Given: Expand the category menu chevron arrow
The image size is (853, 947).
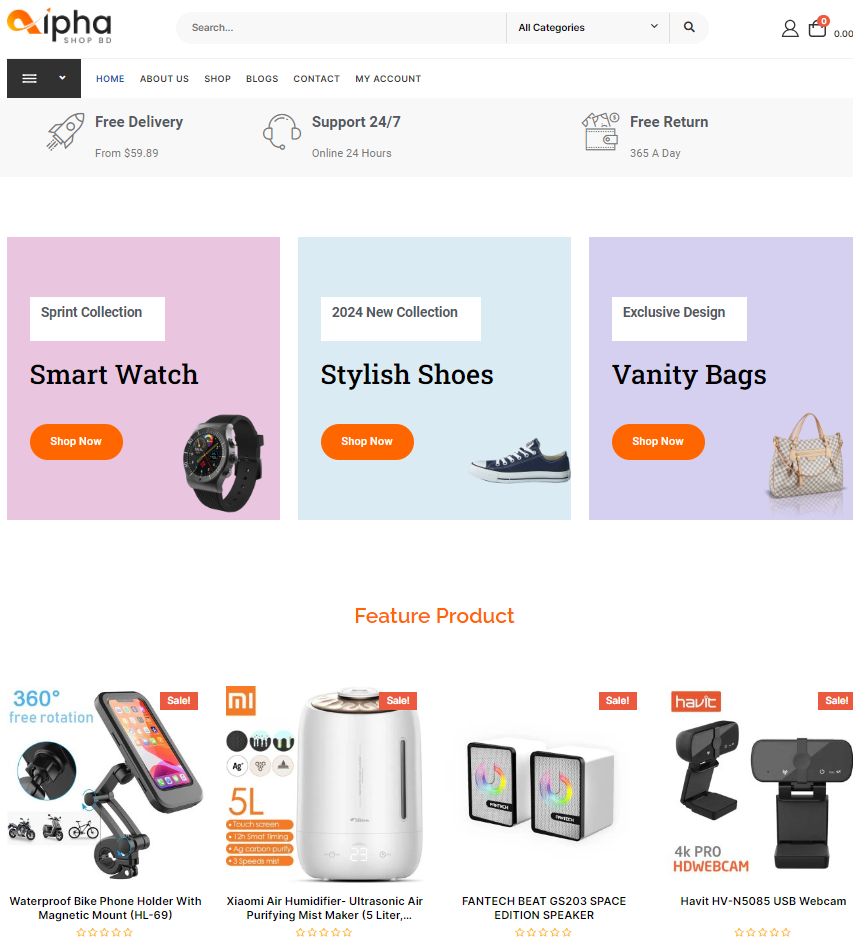Looking at the screenshot, I should point(62,78).
